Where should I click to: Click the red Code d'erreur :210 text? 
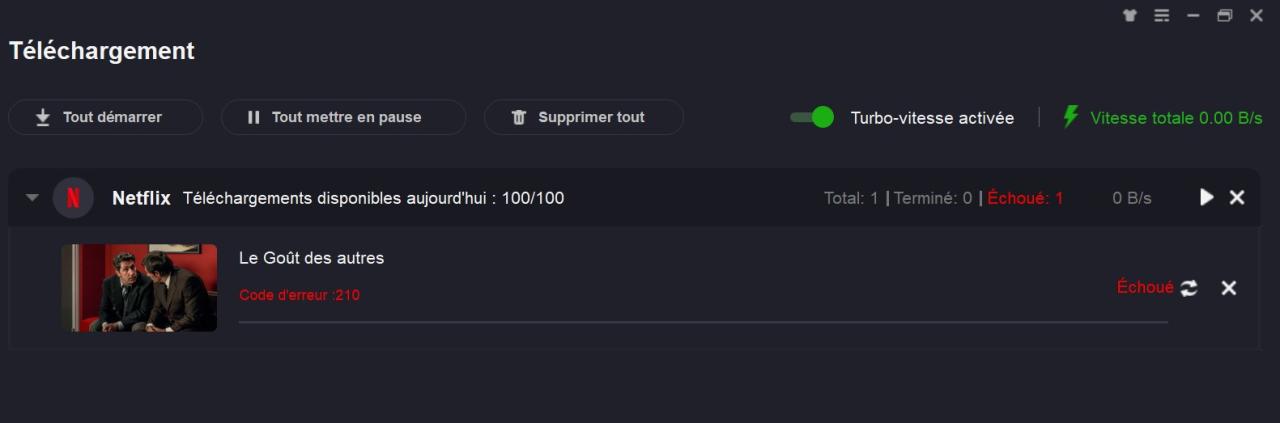click(x=299, y=295)
